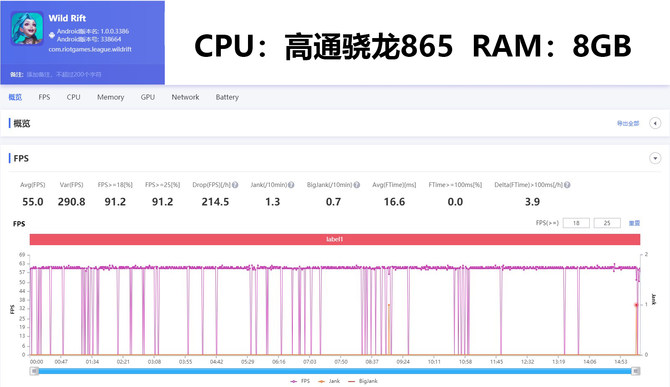
Task: Click the red label1 bar
Action: 335,239
